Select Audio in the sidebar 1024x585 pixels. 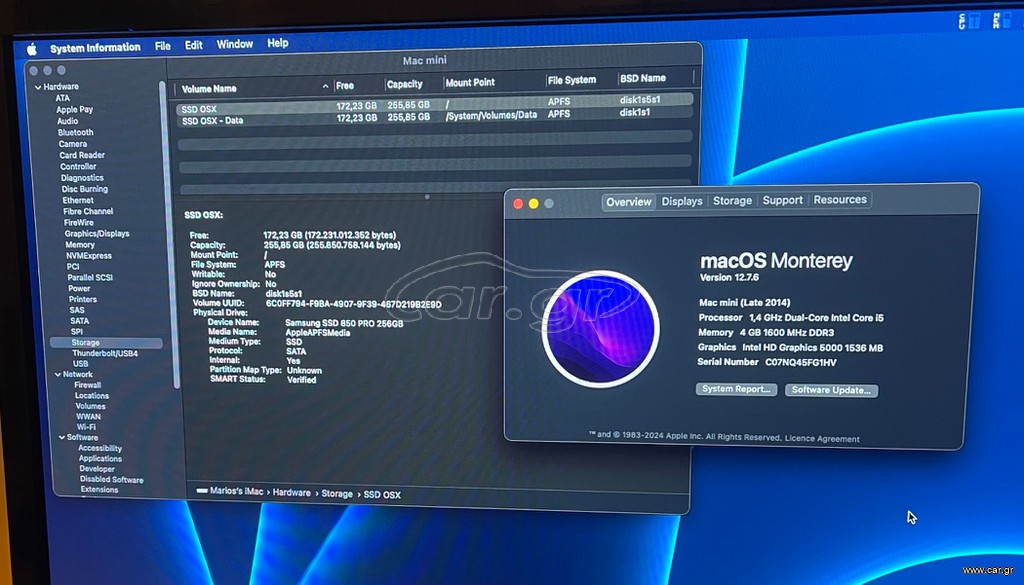[x=67, y=121]
